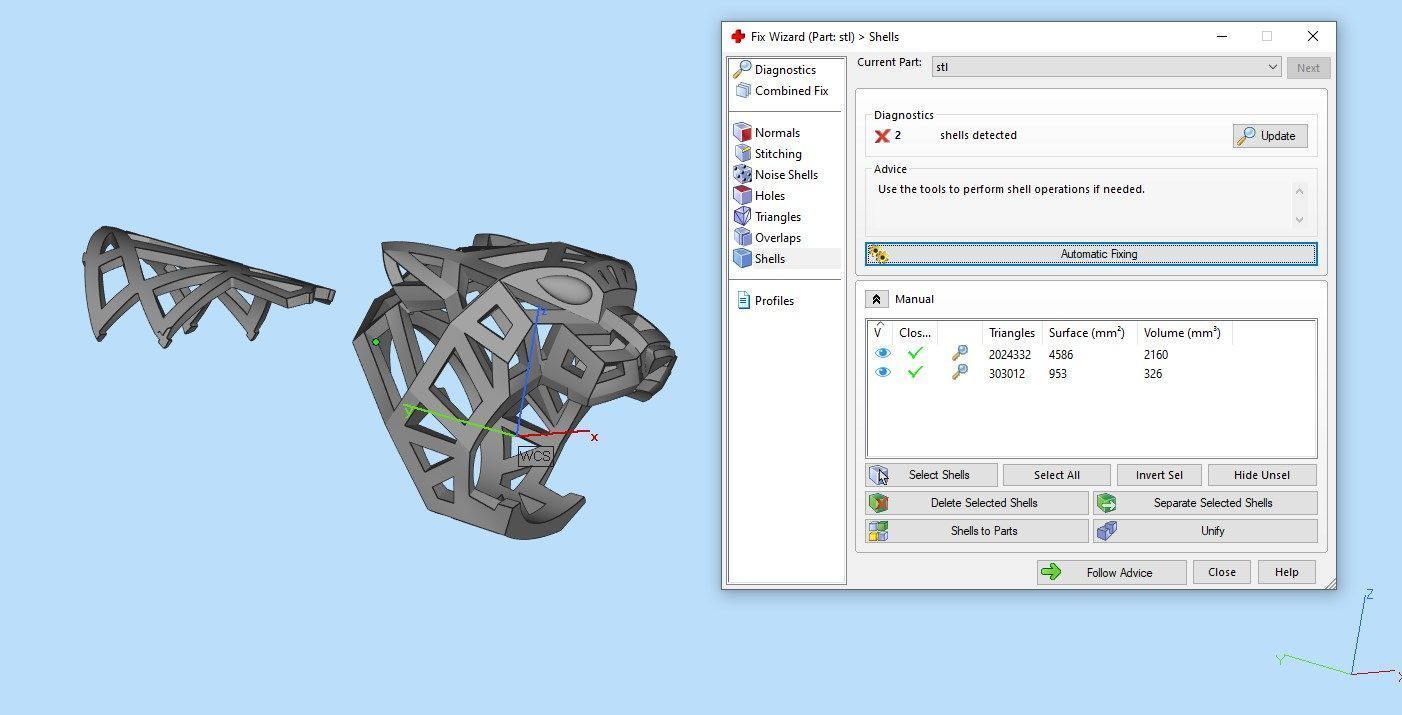1402x715 pixels.
Task: Click closed checkmark of 2024332 shell
Action: pos(914,354)
